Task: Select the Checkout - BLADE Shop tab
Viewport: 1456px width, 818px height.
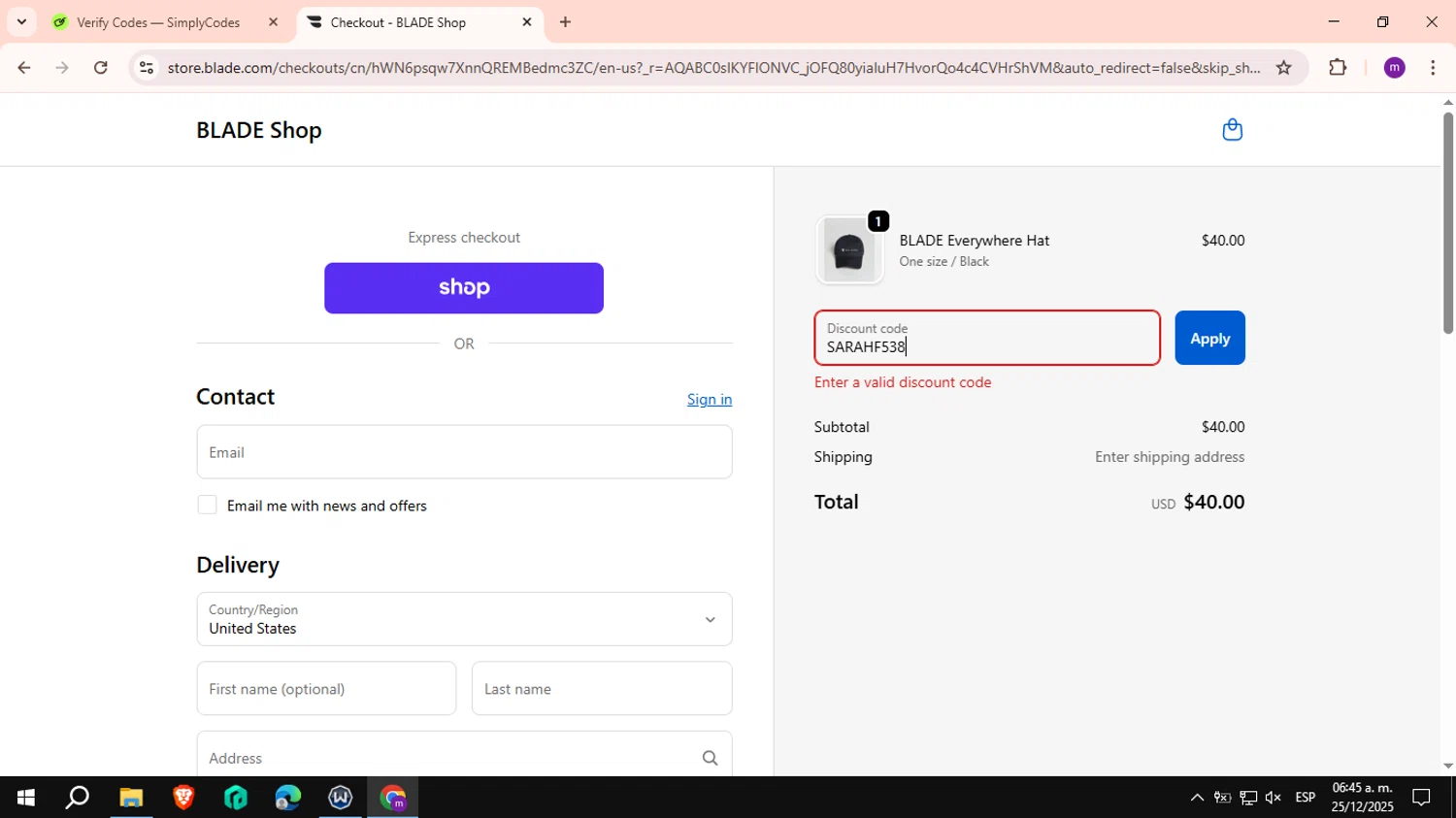Action: coord(398,22)
